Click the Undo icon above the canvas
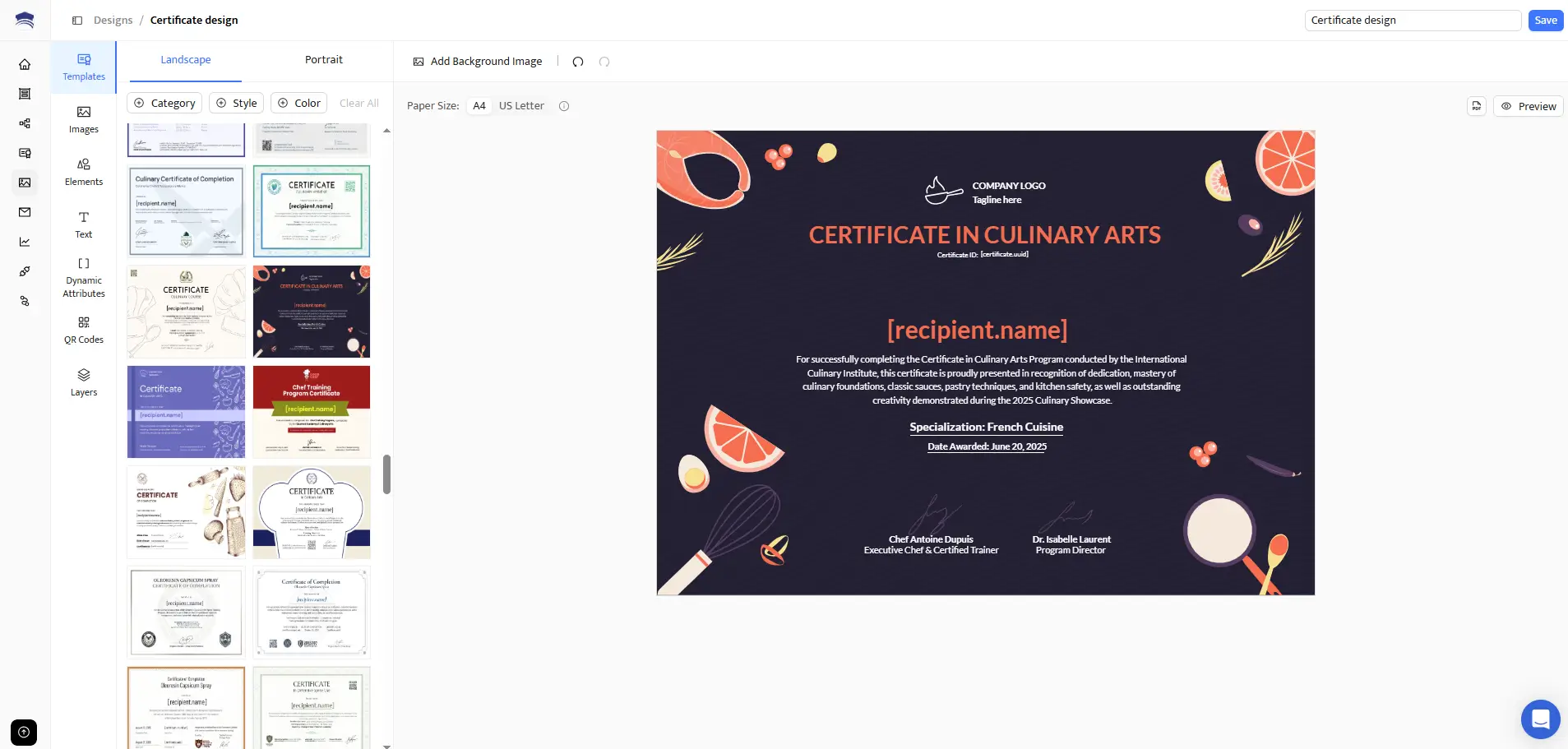This screenshot has width=1568, height=749. [x=578, y=62]
